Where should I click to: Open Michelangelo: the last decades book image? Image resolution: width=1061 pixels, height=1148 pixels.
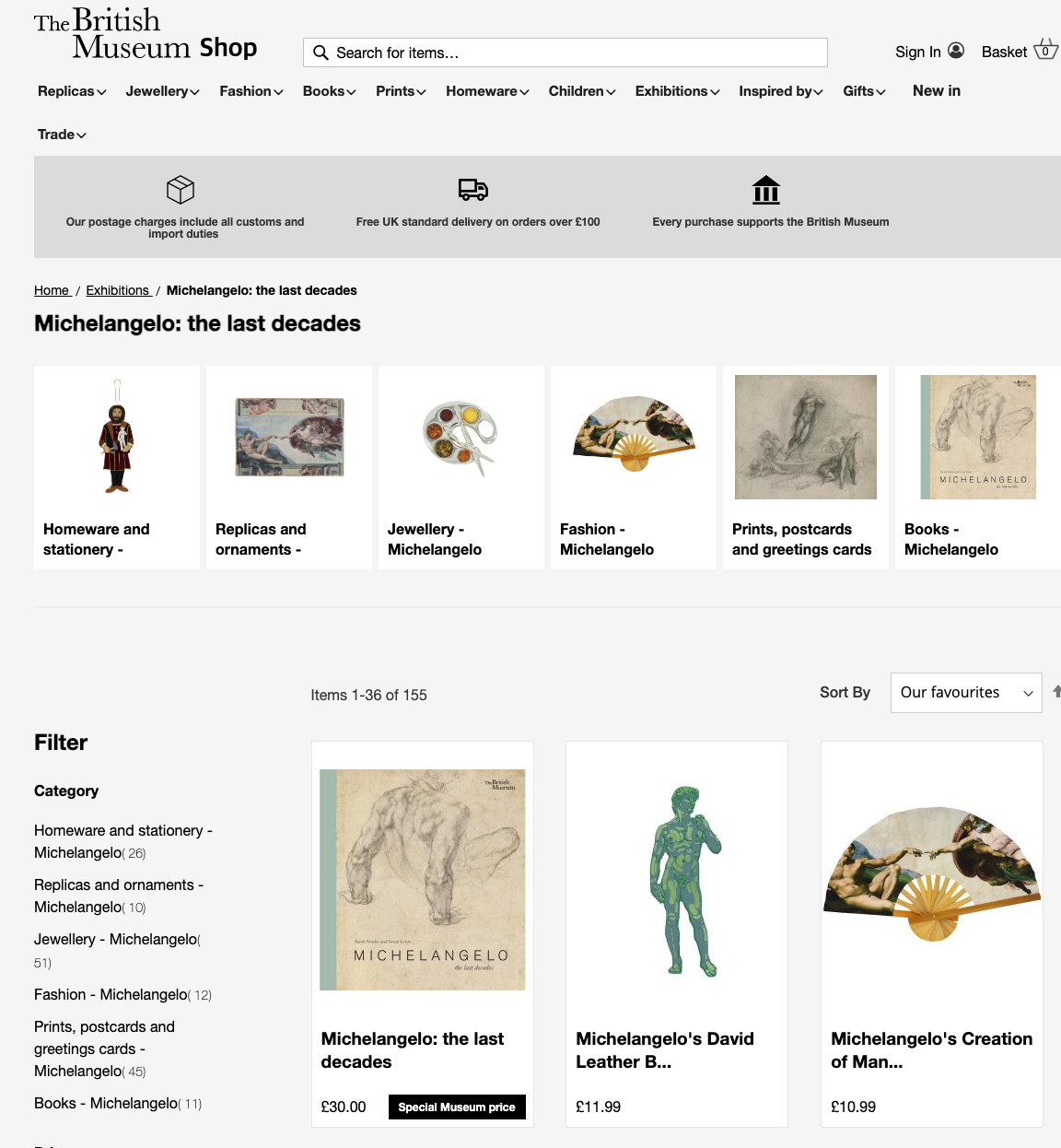(423, 880)
